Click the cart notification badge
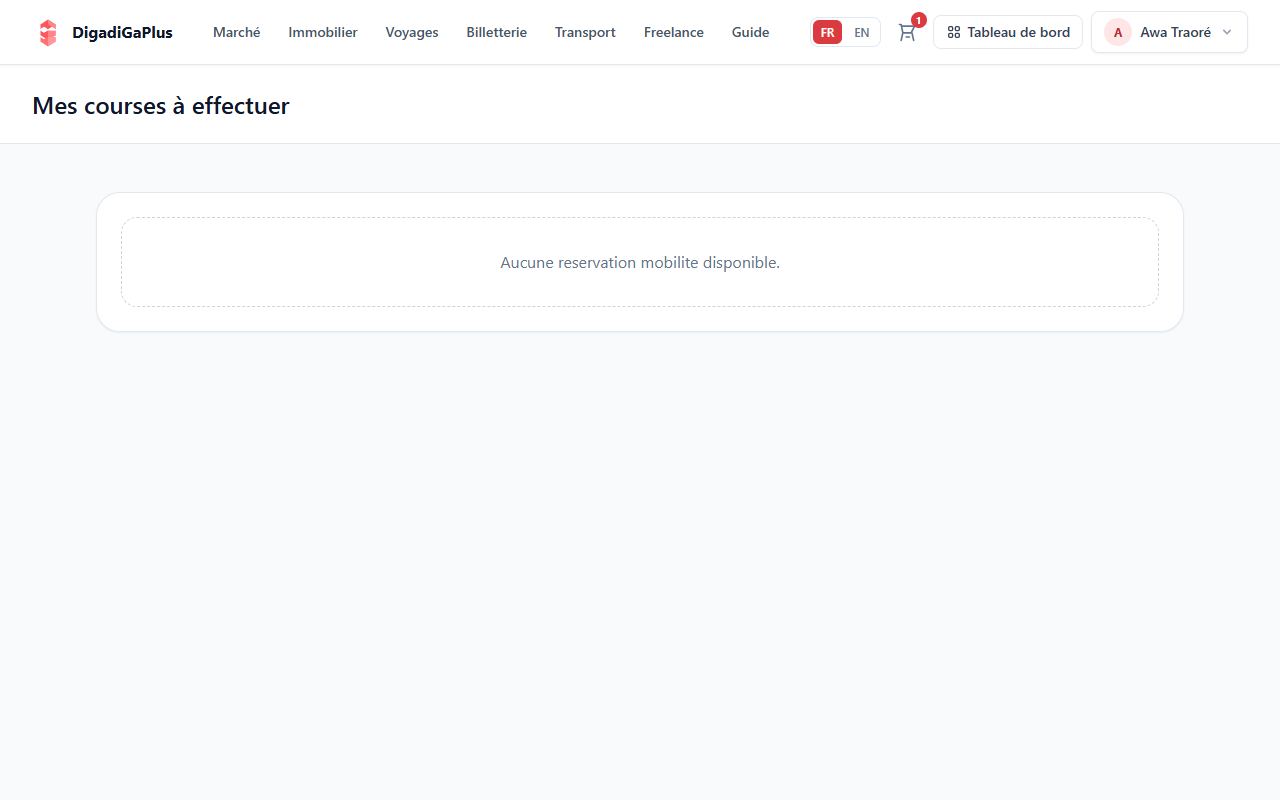Viewport: 1280px width, 800px height. click(x=918, y=20)
